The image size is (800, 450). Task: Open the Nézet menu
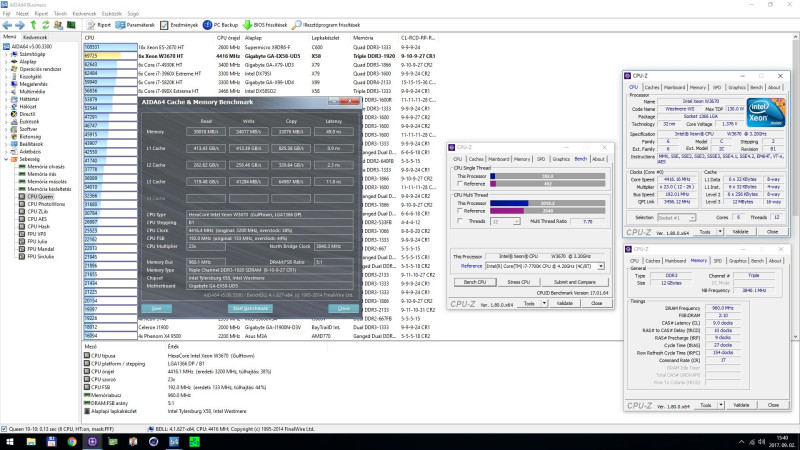click(x=22, y=14)
